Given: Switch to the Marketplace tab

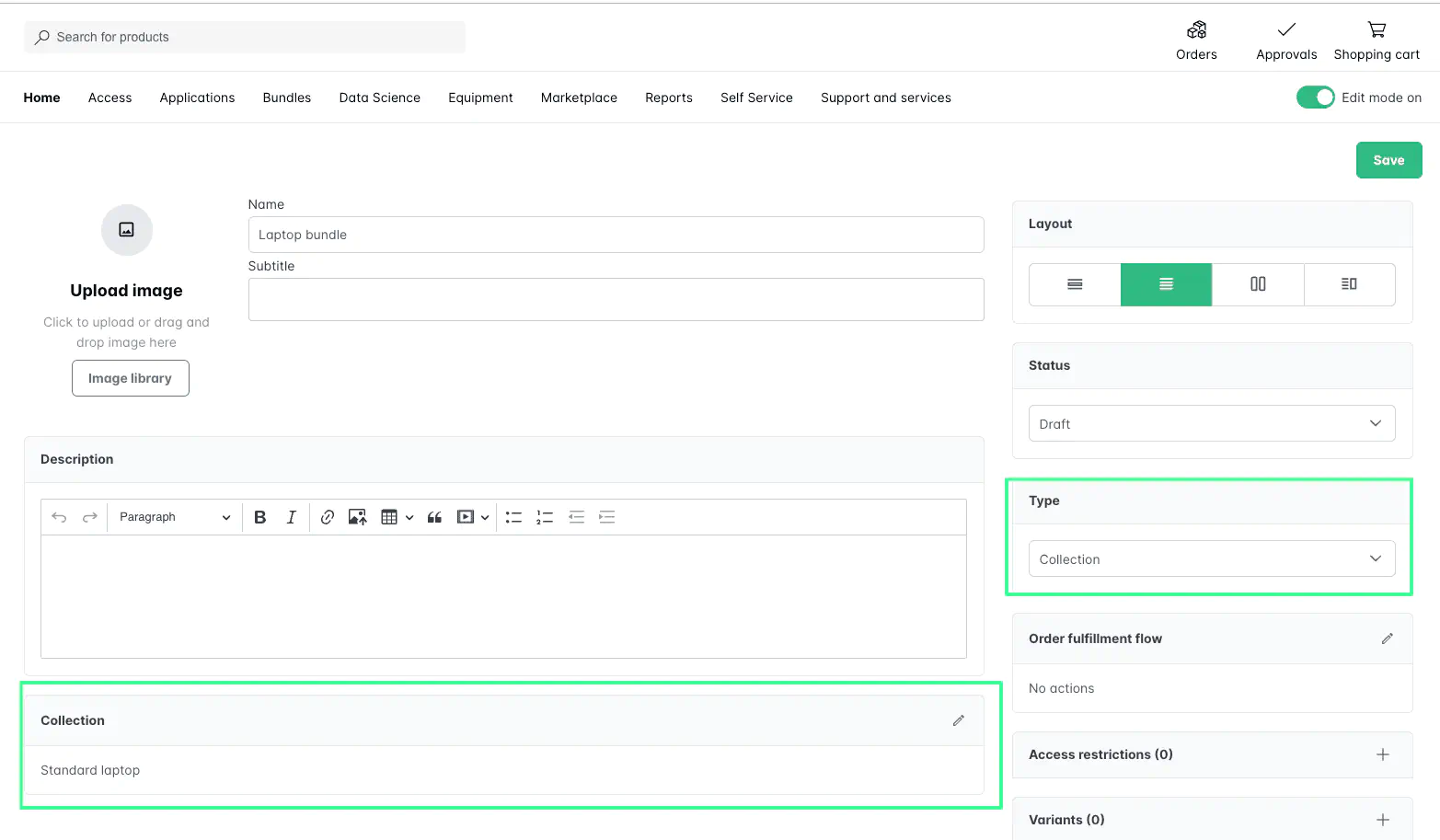Looking at the screenshot, I should 579,97.
